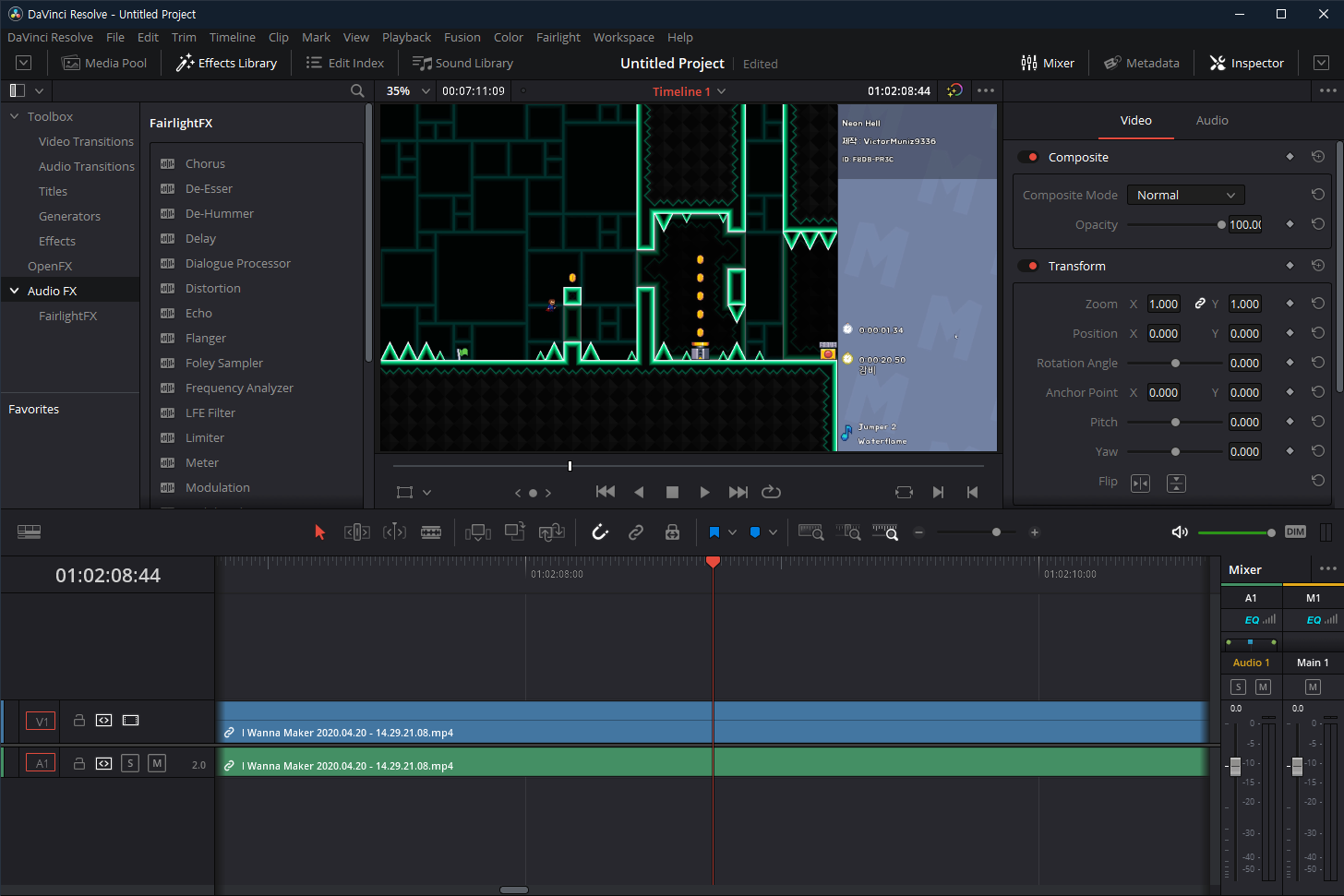The height and width of the screenshot is (896, 1344).
Task: Show the Metadata panel
Action: [1142, 62]
